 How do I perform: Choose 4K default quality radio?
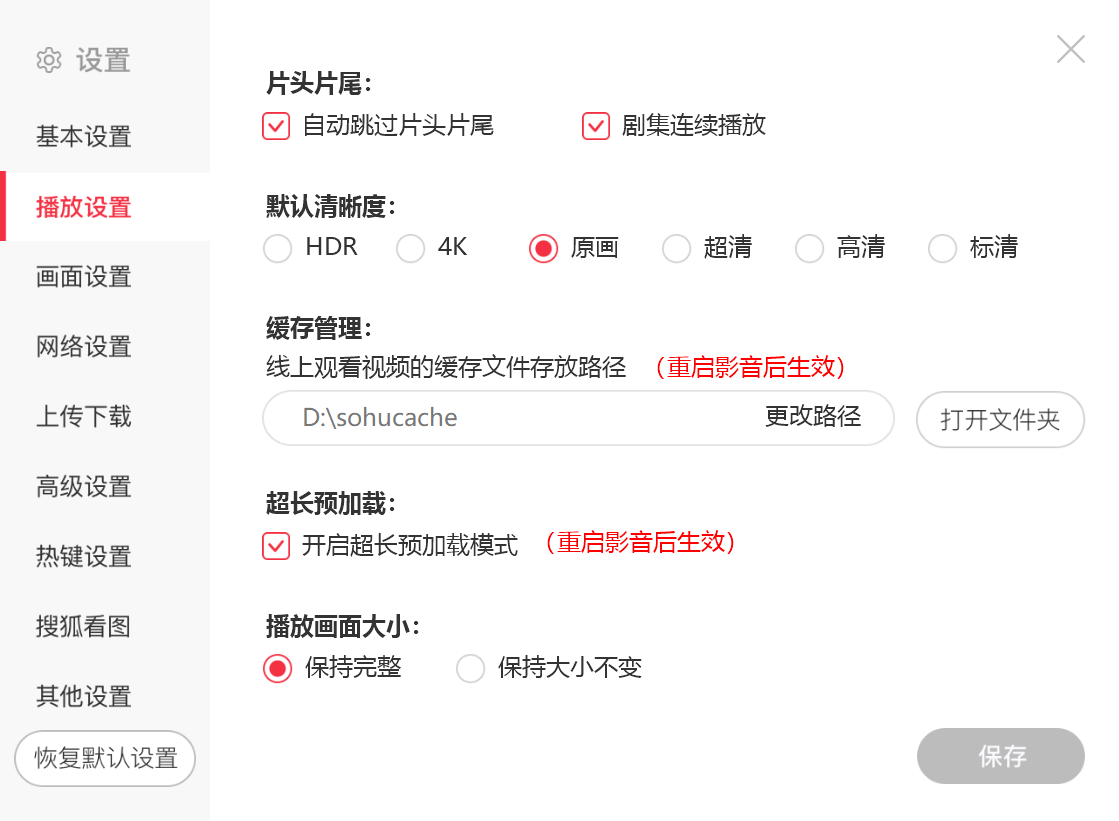[410, 248]
